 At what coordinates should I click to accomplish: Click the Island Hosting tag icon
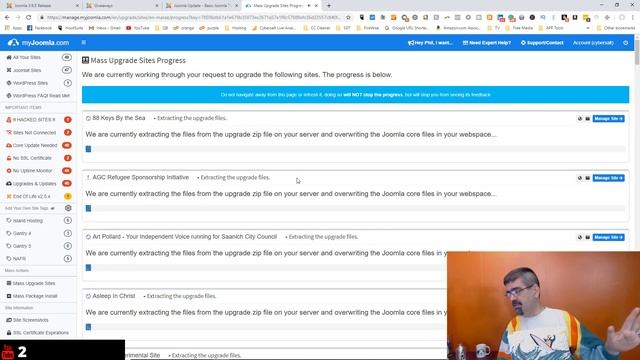(x=9, y=220)
